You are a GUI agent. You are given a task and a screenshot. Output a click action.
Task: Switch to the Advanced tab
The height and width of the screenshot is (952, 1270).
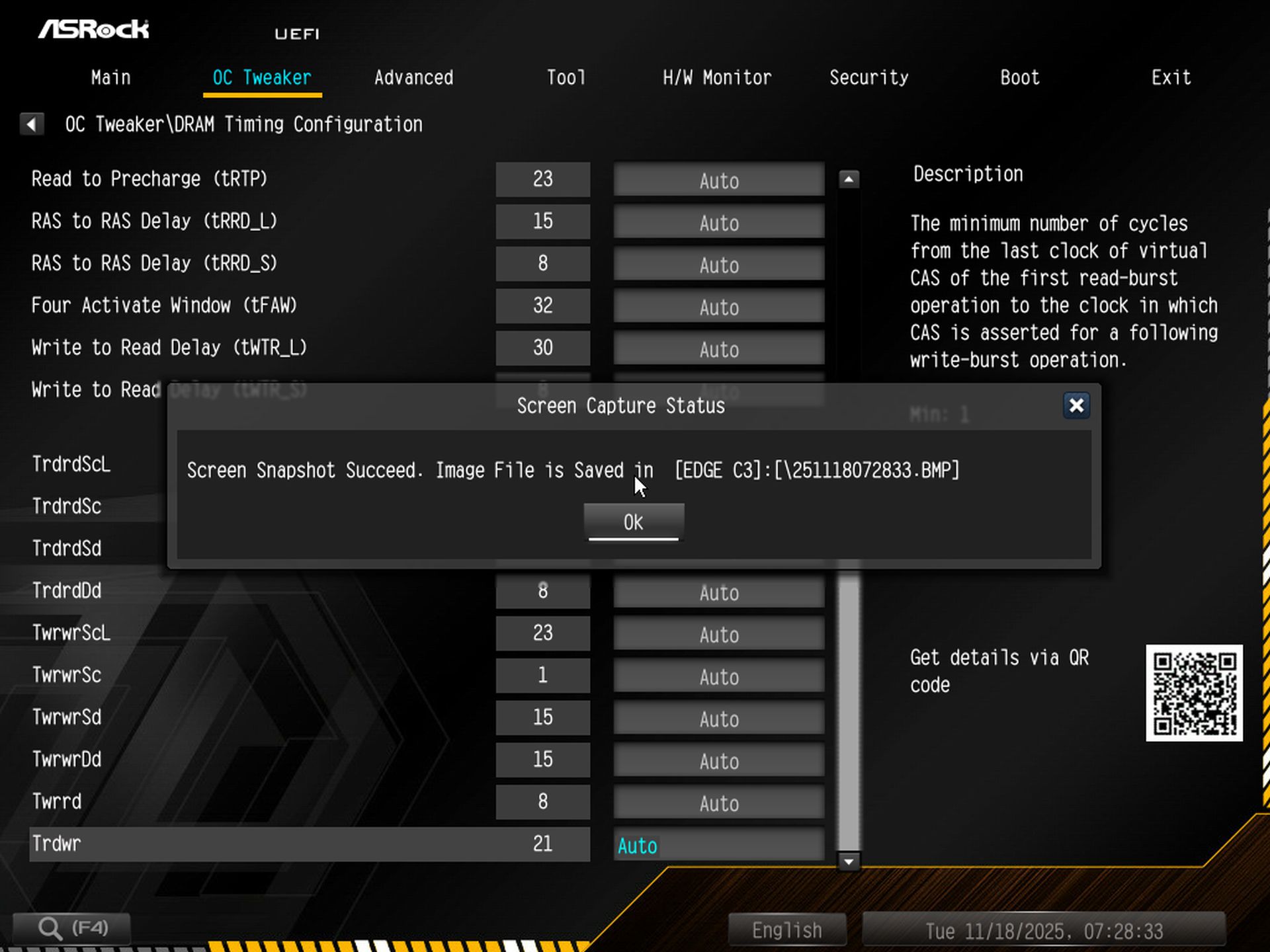point(413,77)
